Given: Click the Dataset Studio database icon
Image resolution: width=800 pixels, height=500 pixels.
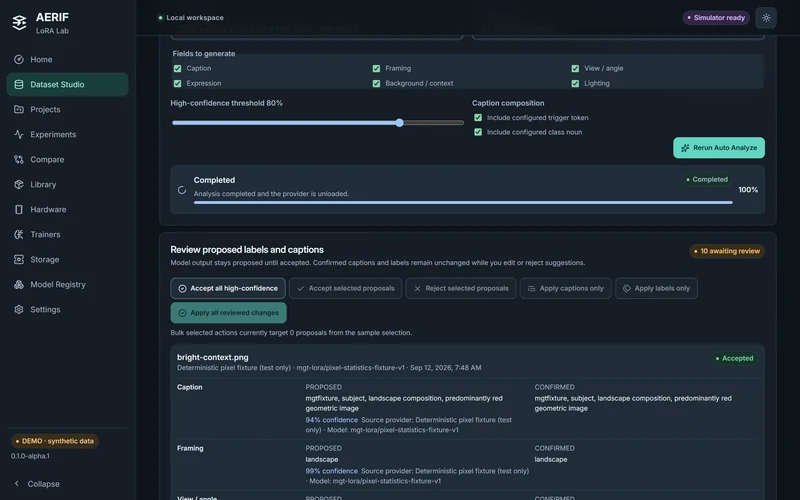Looking at the screenshot, I should tap(19, 85).
